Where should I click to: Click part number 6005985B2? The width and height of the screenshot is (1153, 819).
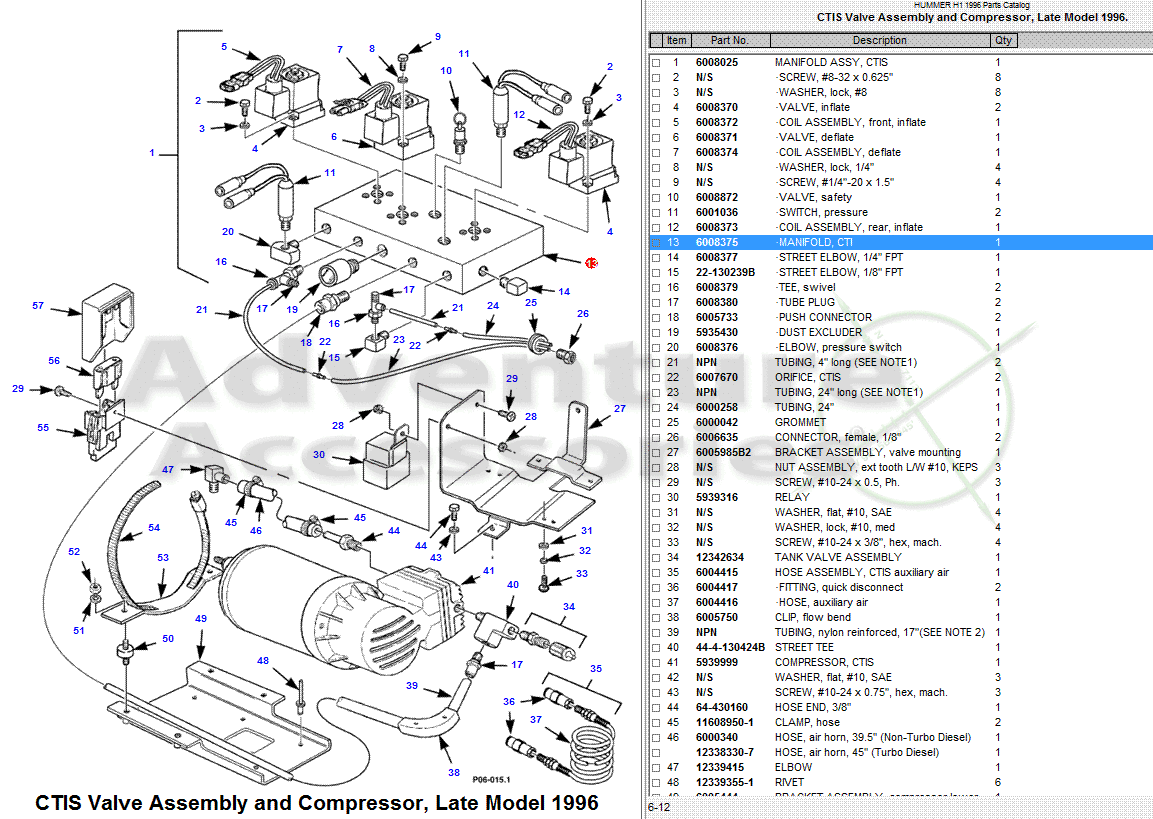(x=724, y=452)
